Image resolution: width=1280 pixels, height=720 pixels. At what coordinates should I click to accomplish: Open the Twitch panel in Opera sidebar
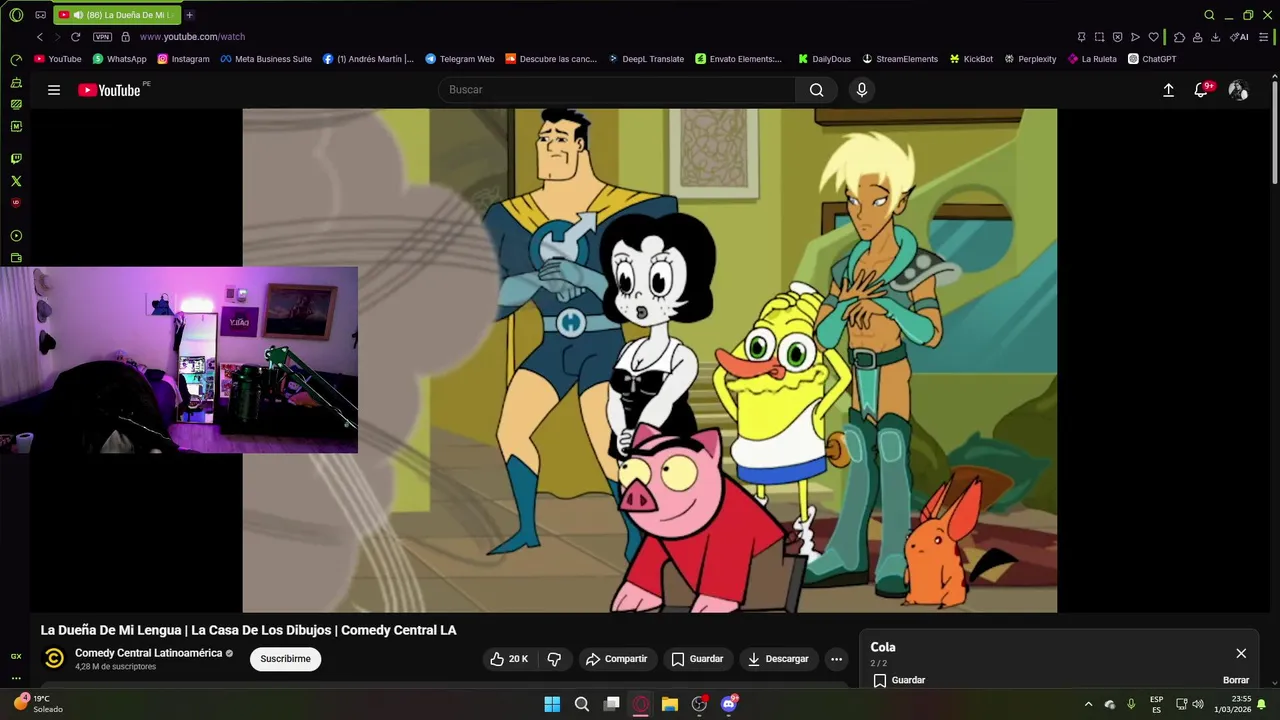point(16,158)
